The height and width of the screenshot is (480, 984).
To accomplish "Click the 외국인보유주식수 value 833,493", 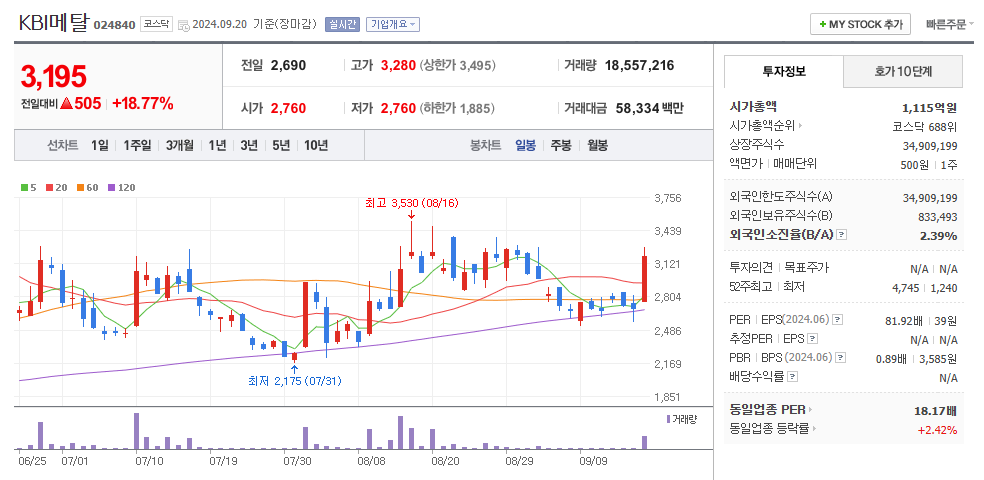I will pos(938,217).
